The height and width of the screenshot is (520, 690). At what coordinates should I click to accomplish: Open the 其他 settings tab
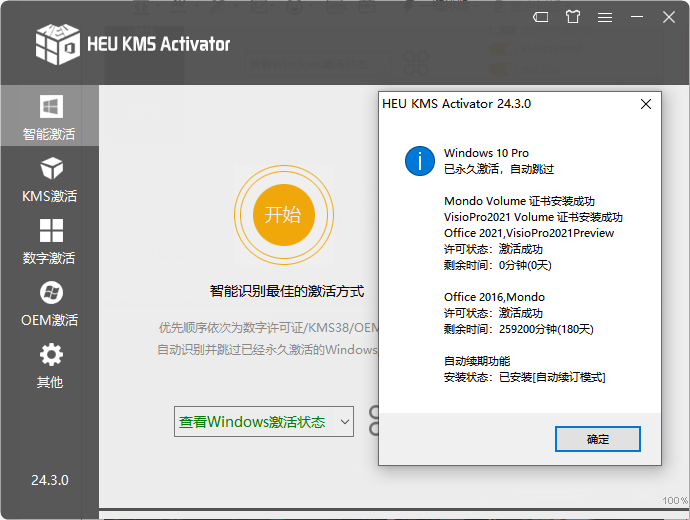[x=49, y=366]
